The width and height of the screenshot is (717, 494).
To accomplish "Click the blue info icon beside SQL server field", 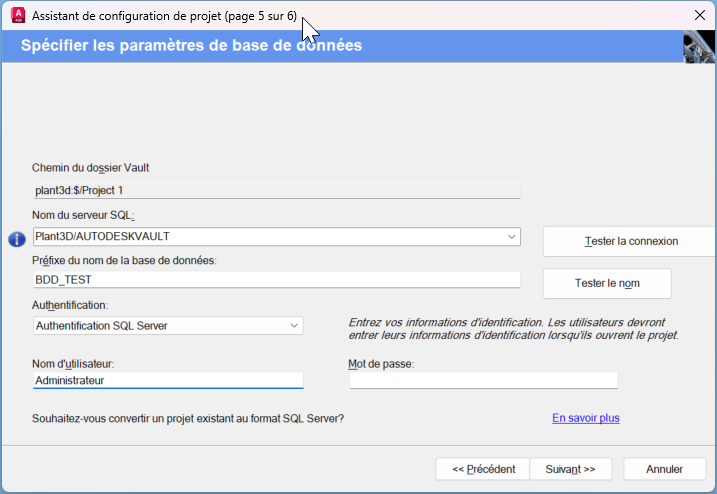I will (17, 239).
